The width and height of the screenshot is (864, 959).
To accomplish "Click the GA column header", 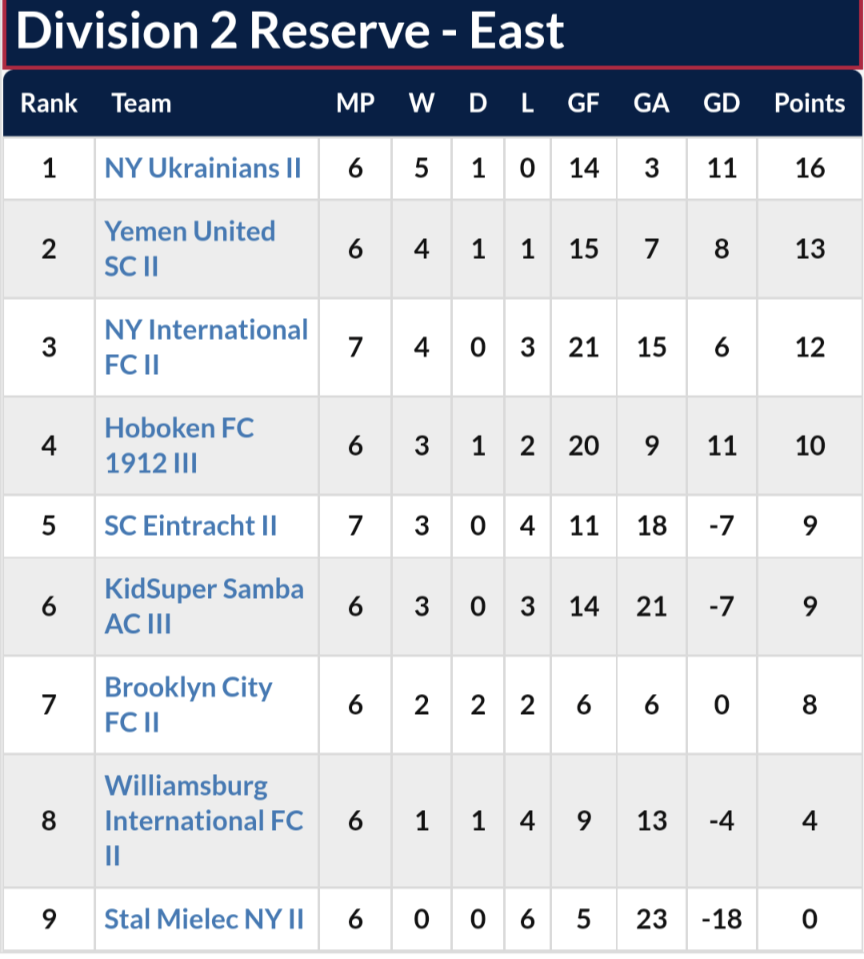I will click(x=651, y=103).
